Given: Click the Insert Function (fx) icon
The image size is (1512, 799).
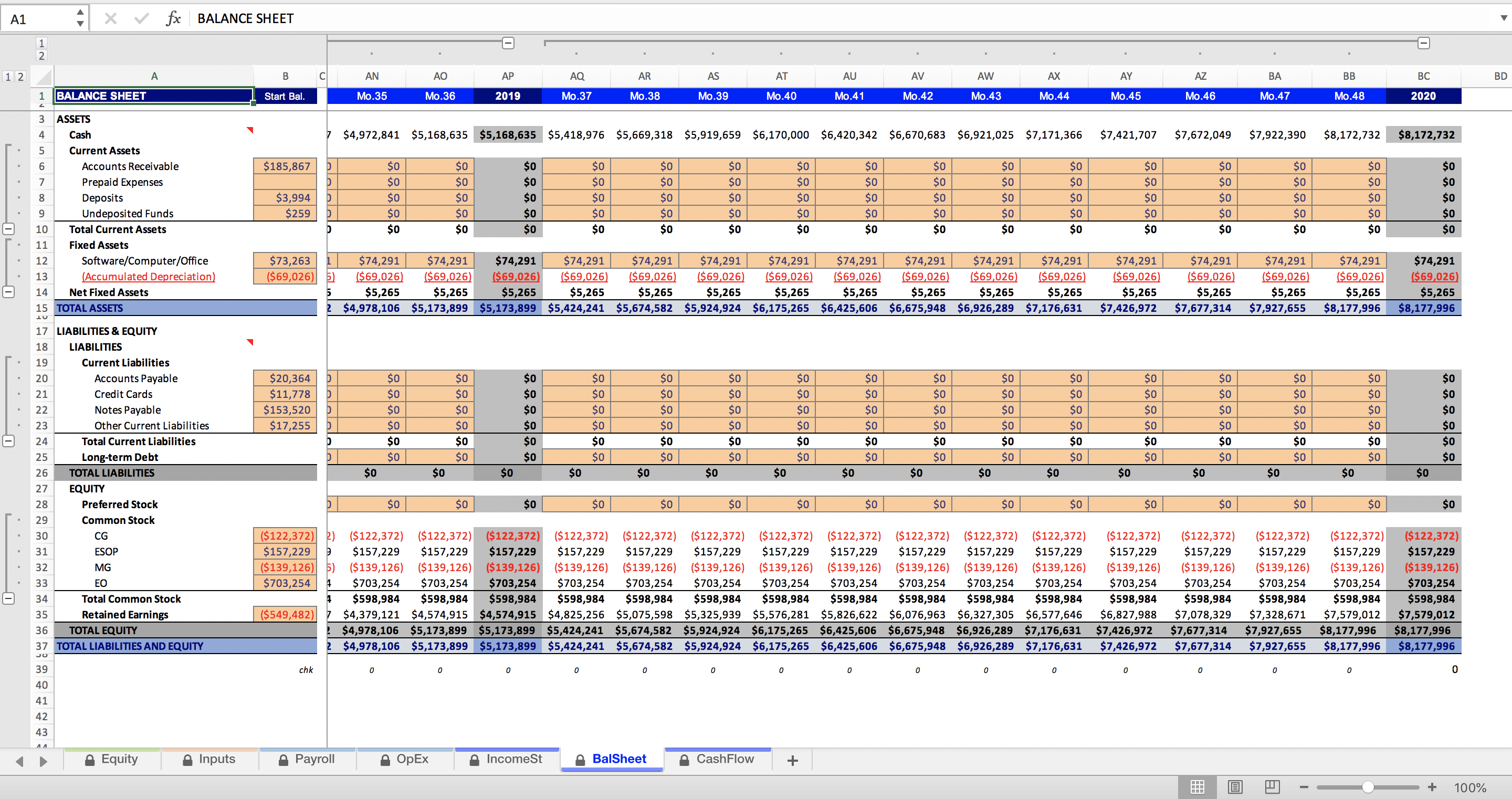Looking at the screenshot, I should [174, 18].
